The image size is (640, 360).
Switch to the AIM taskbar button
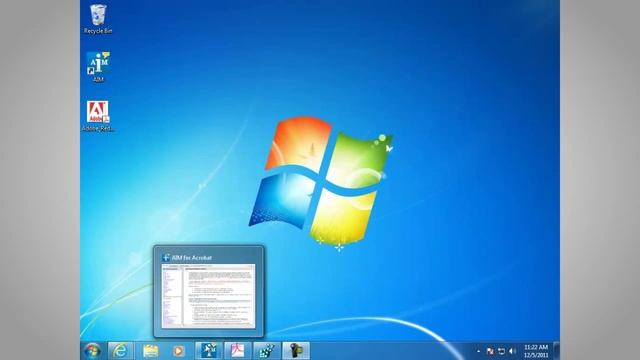click(208, 351)
